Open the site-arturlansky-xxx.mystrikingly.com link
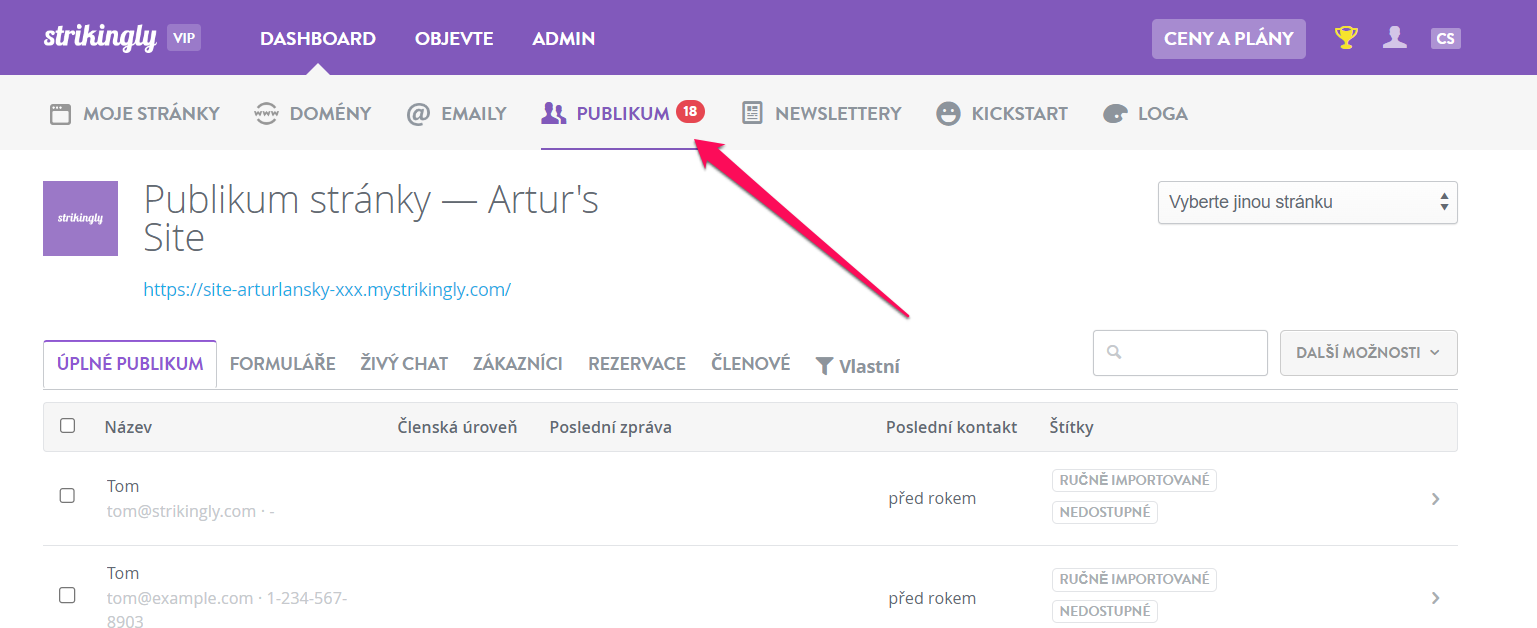1537x628 pixels. click(x=327, y=290)
